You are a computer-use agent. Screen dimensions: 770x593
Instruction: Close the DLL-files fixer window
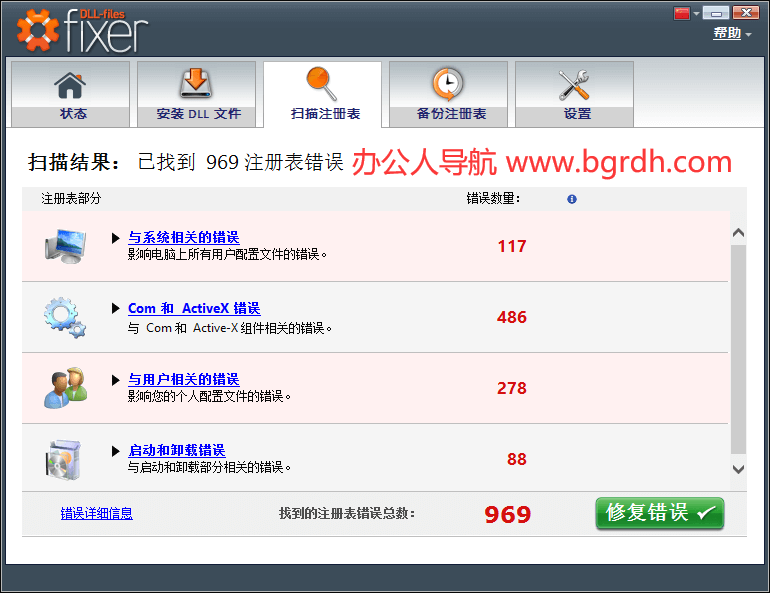(x=746, y=12)
